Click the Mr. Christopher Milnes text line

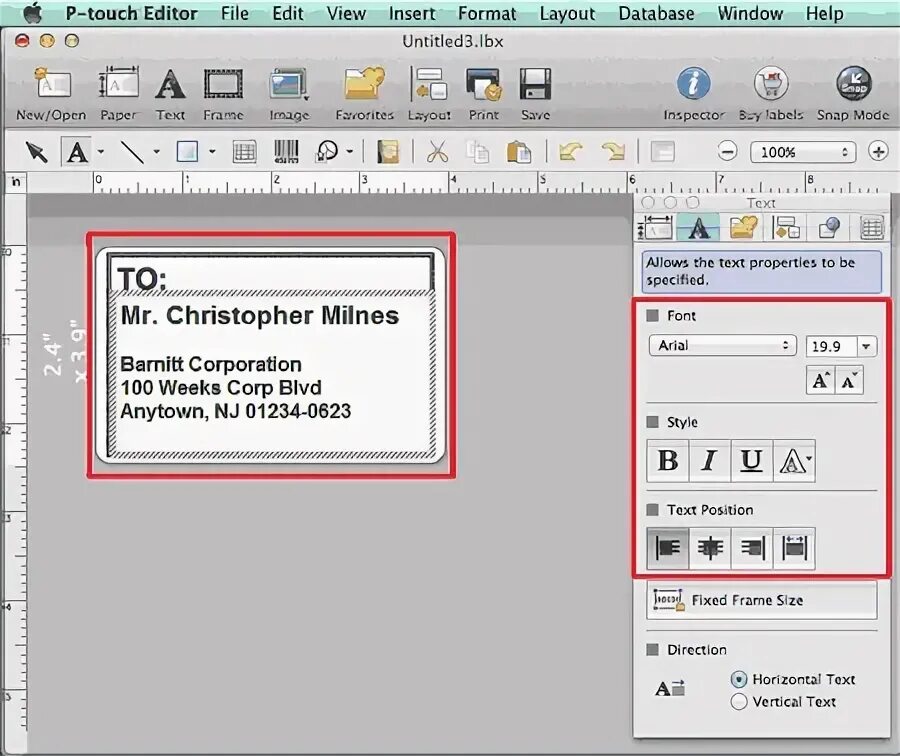click(x=259, y=316)
